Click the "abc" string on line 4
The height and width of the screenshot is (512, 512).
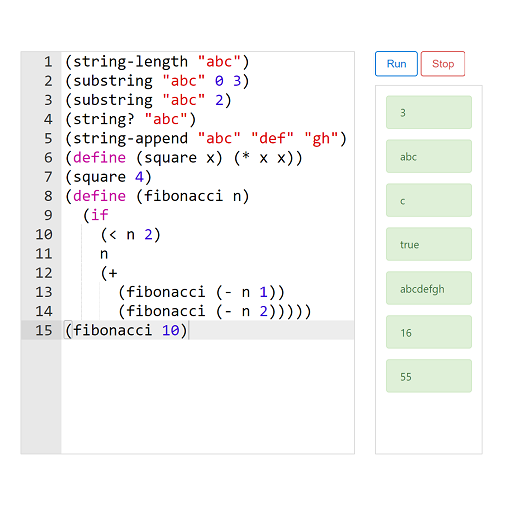click(166, 120)
